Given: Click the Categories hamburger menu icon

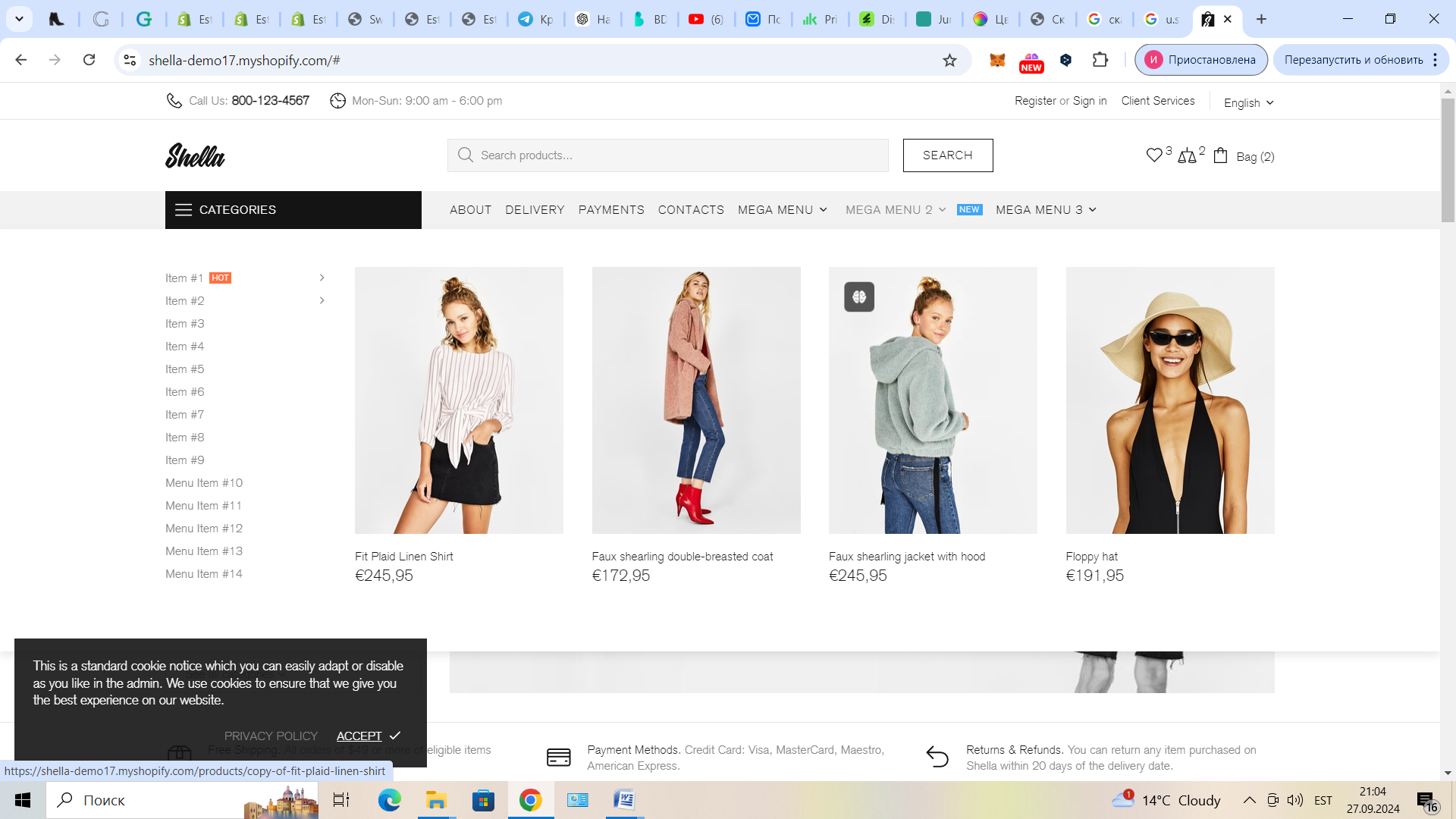Looking at the screenshot, I should 183,210.
